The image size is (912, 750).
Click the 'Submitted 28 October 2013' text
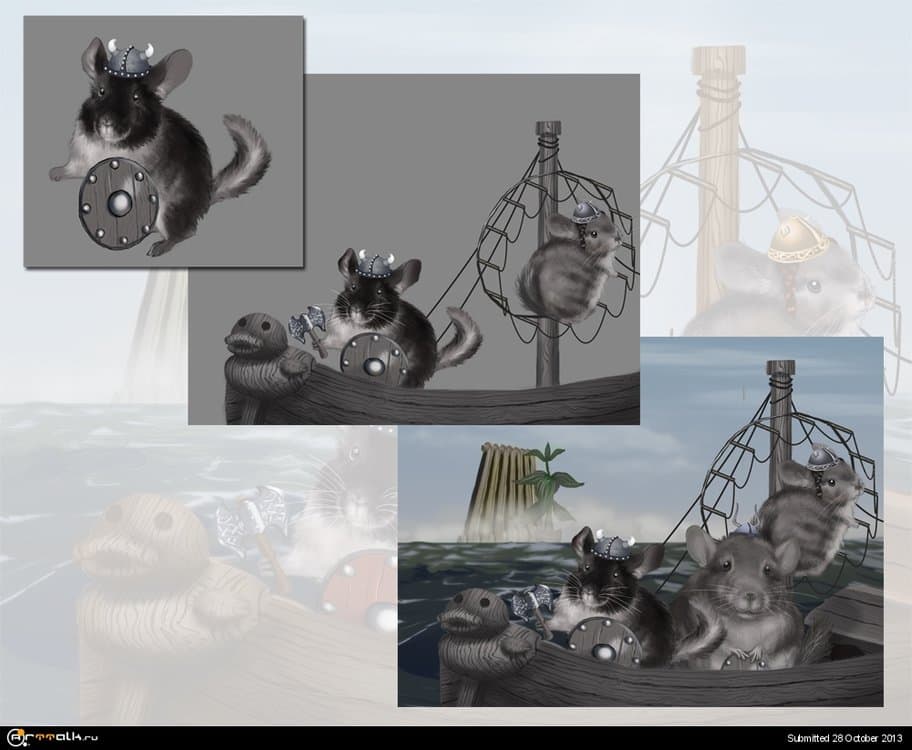point(847,739)
